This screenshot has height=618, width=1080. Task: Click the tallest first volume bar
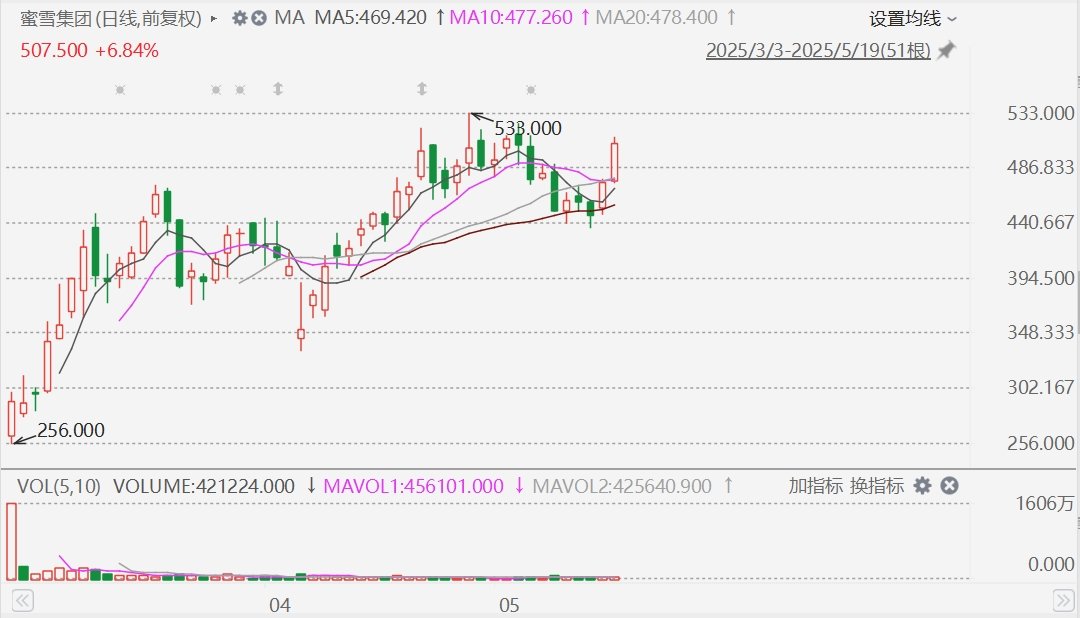click(x=11, y=542)
